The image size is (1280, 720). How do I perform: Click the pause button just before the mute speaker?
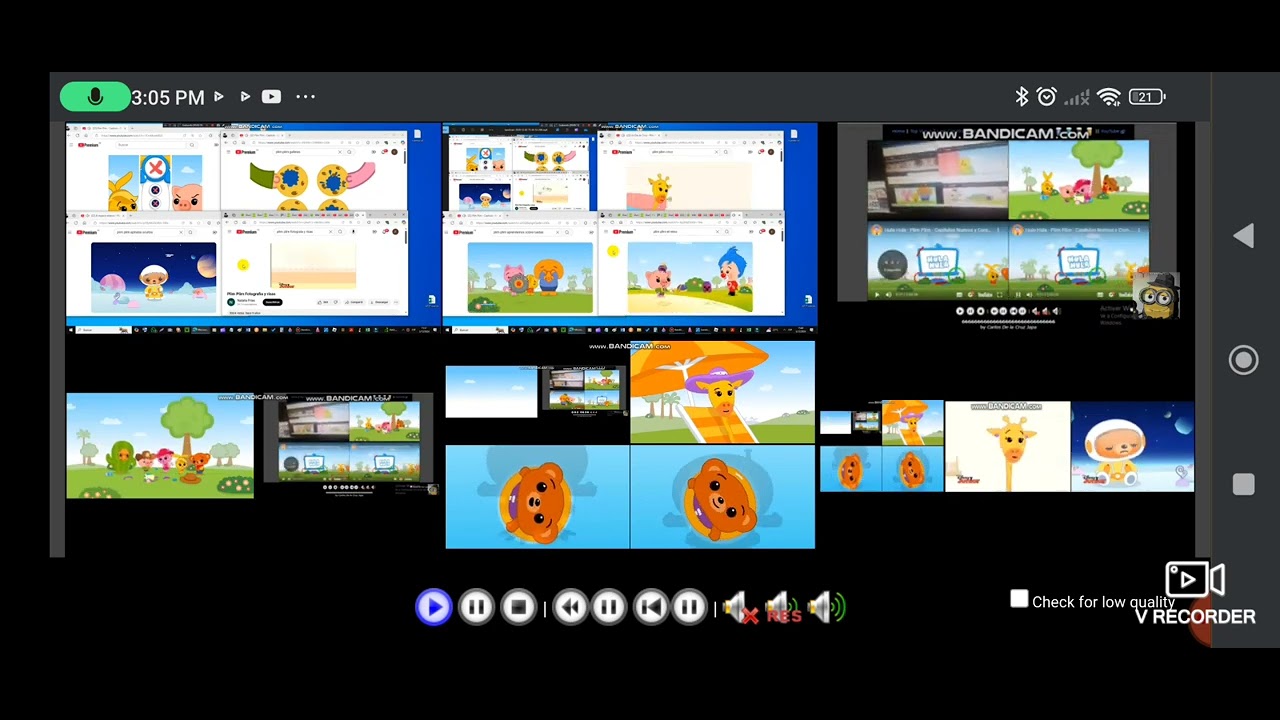(689, 607)
